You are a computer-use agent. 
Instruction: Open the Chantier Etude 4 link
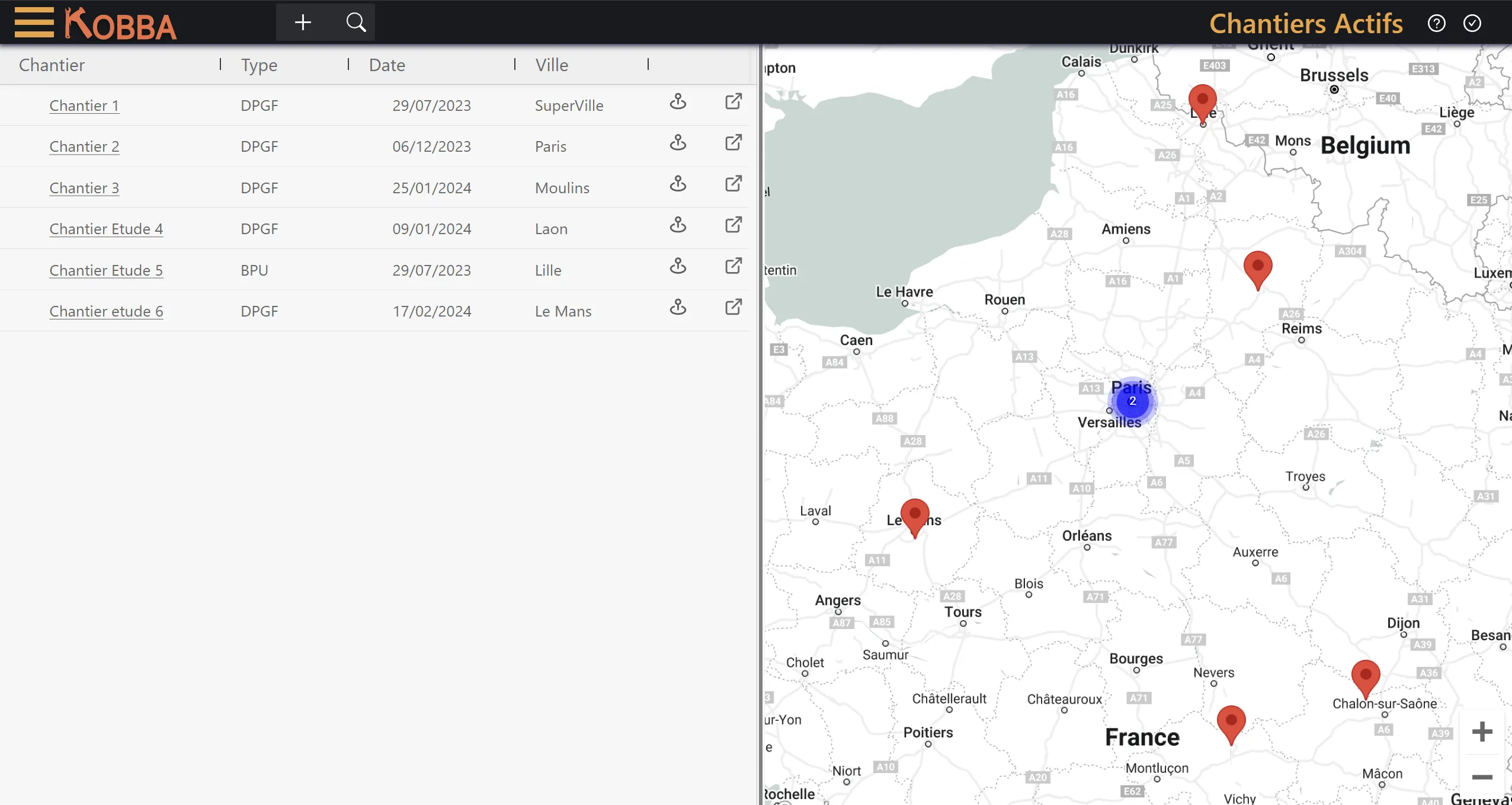click(106, 229)
